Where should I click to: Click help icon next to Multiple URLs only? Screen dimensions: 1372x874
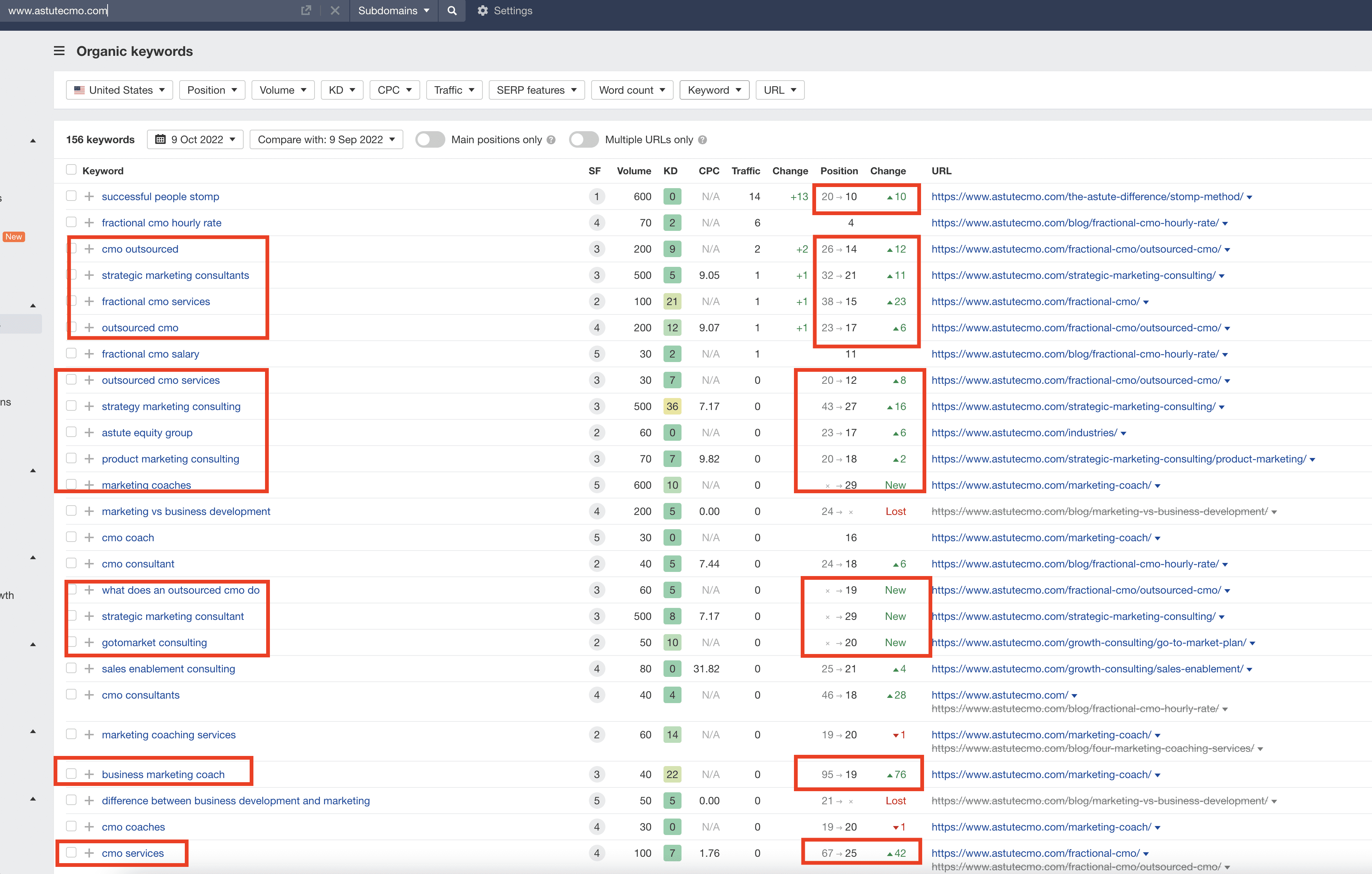(702, 139)
